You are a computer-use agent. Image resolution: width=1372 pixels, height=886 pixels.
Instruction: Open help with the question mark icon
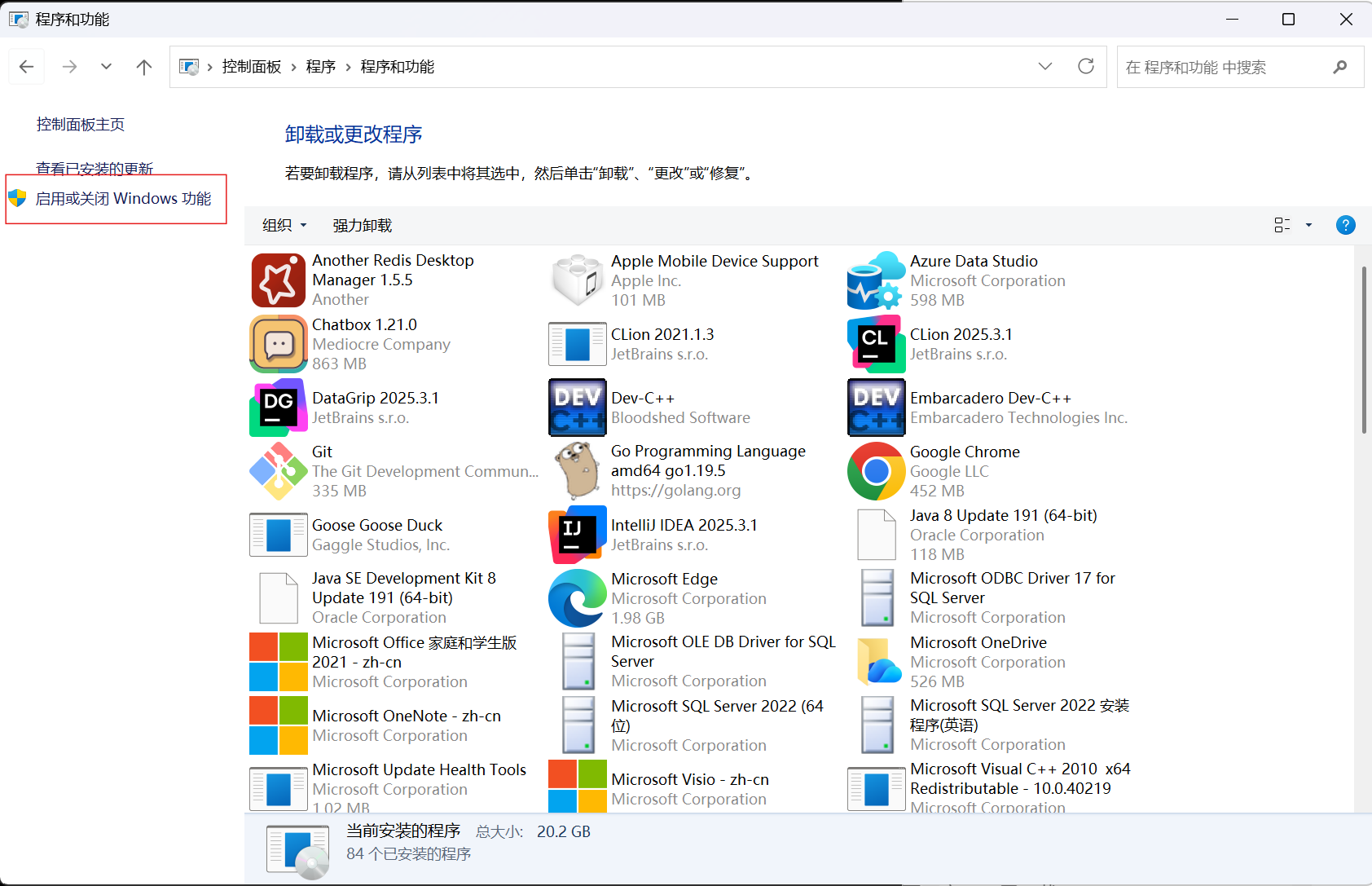pyautogui.click(x=1346, y=225)
